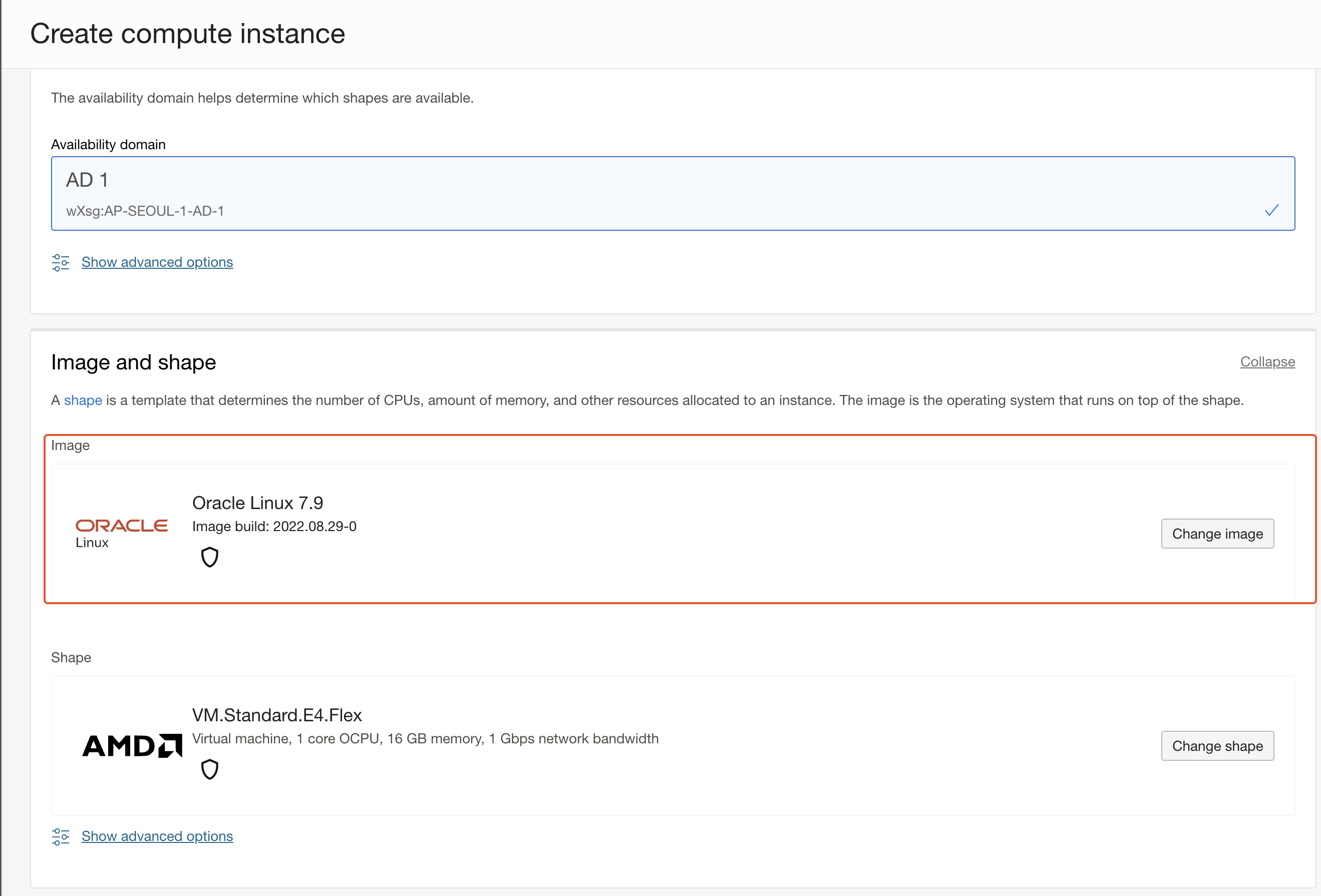
Task: Click the shield icon under VM.Standard.E4.Flex
Action: click(x=210, y=769)
